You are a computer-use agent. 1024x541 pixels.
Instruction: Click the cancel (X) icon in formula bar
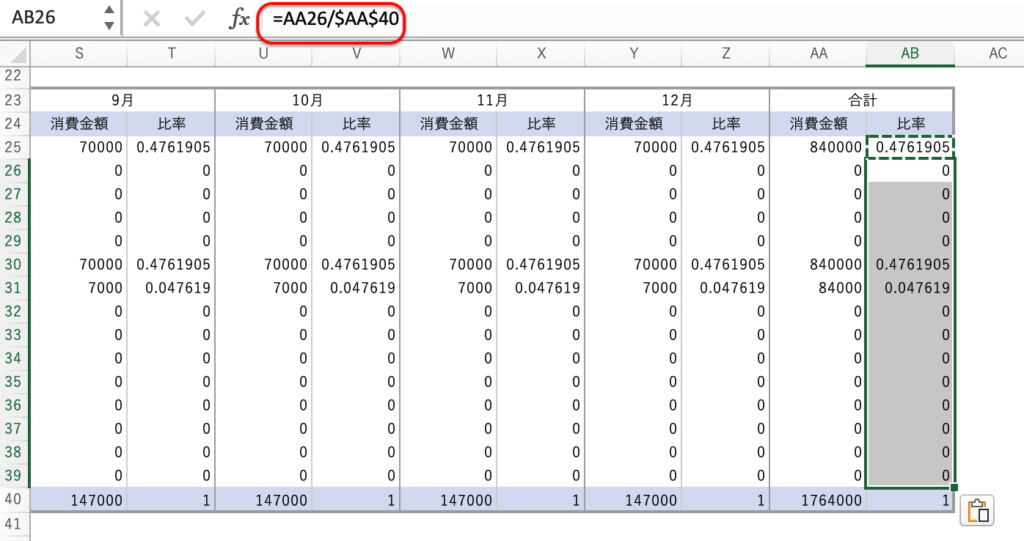(152, 19)
